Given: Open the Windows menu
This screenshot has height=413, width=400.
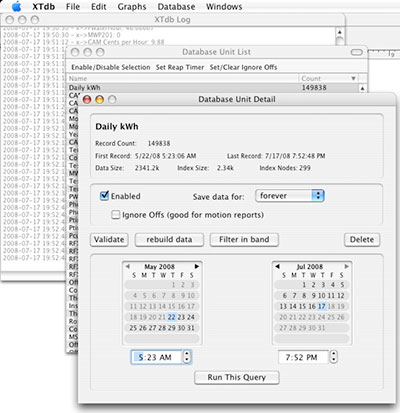Looking at the screenshot, I should point(224,7).
